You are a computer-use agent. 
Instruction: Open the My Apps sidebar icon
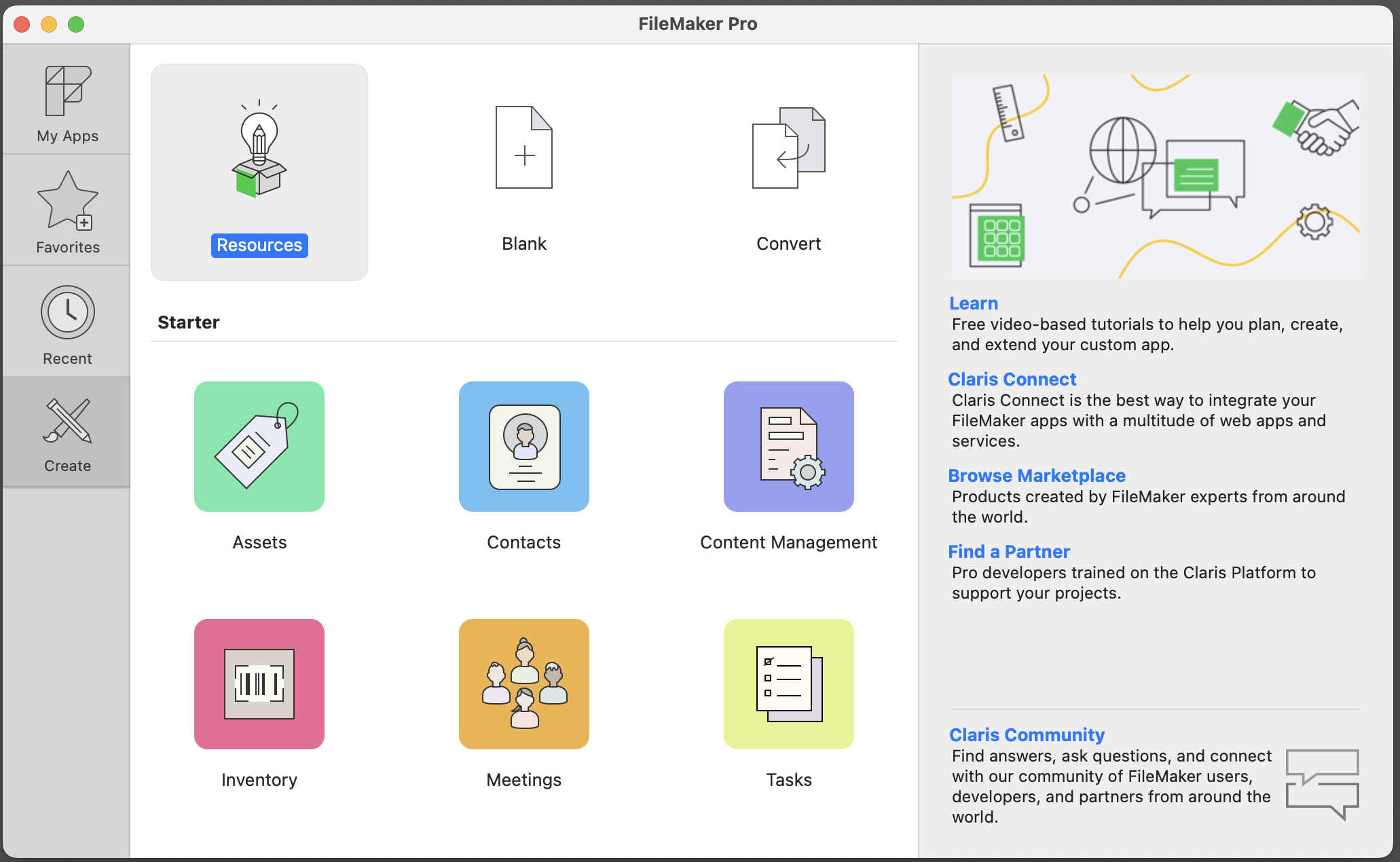point(68,91)
